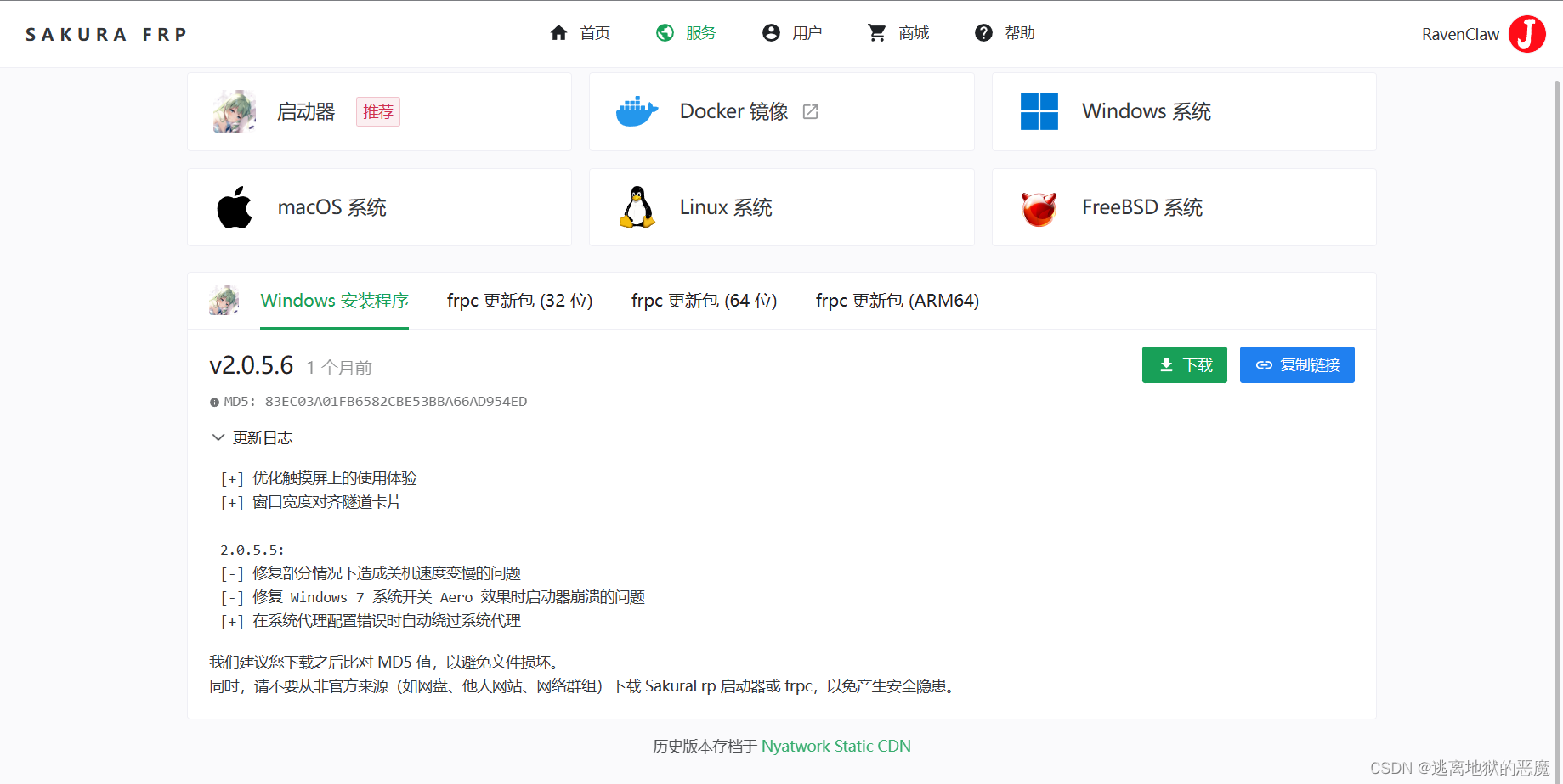Select the 启动器 card title
1563x784 pixels.
point(306,111)
